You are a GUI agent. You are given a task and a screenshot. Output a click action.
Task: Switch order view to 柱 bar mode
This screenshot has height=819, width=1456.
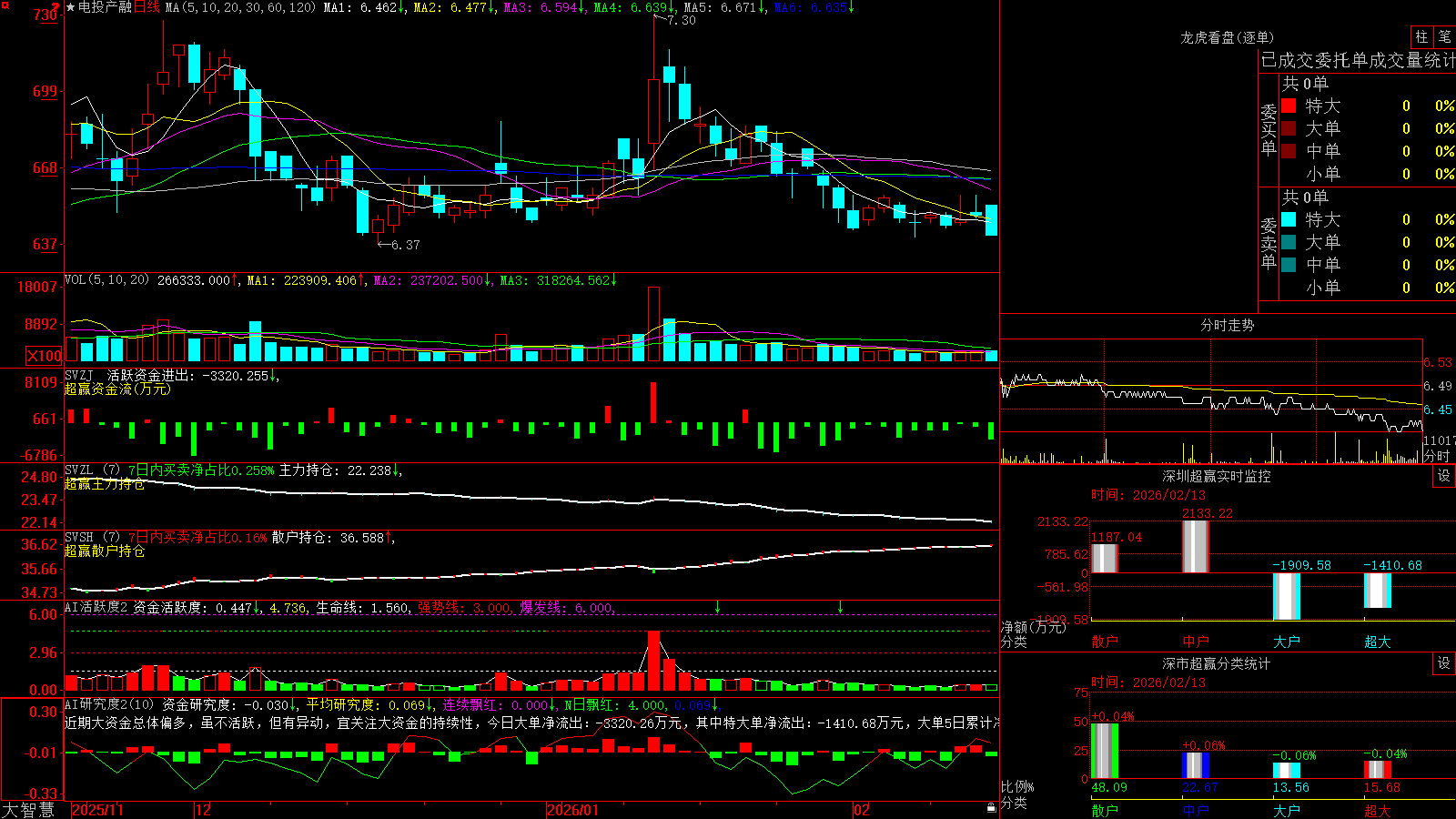click(1421, 36)
